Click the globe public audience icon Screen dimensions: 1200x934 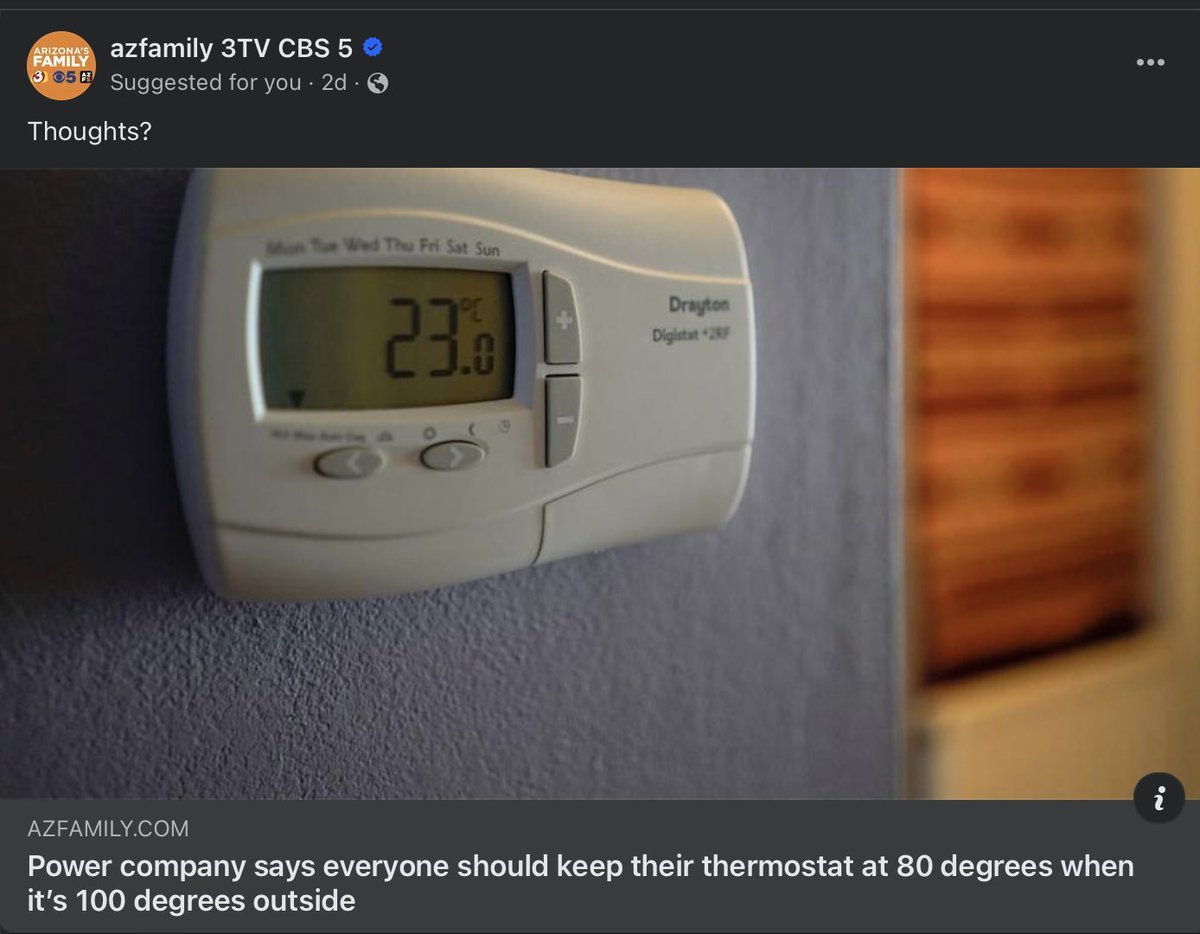point(377,84)
